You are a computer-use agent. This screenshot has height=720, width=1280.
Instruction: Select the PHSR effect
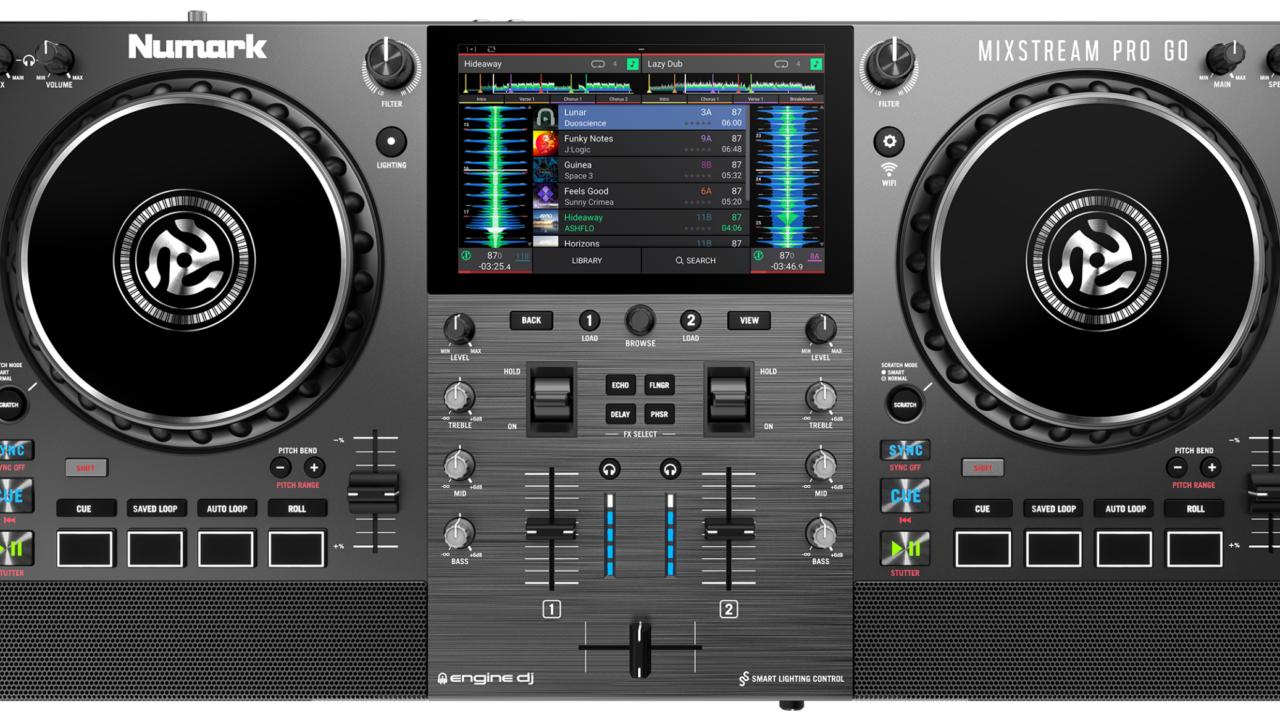point(661,414)
